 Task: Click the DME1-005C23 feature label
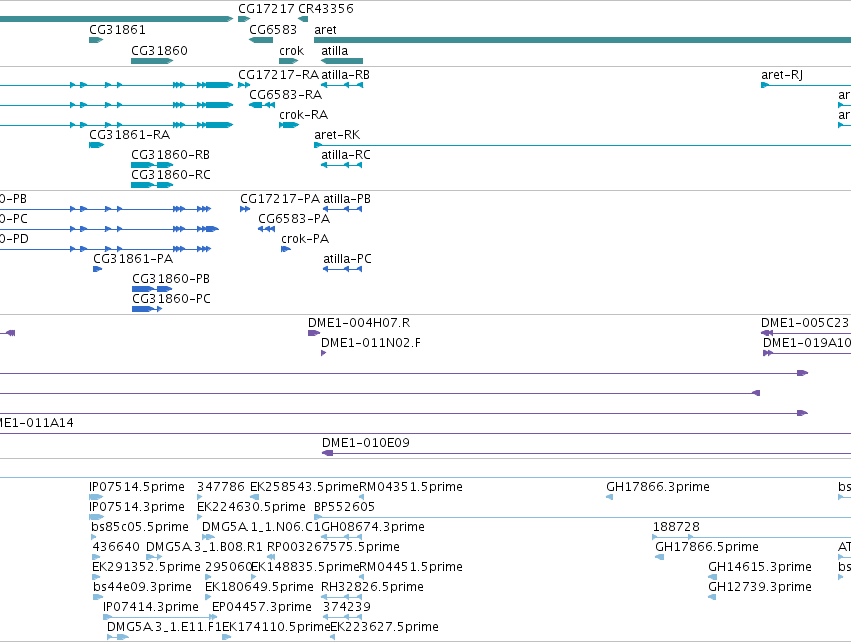pos(805,323)
